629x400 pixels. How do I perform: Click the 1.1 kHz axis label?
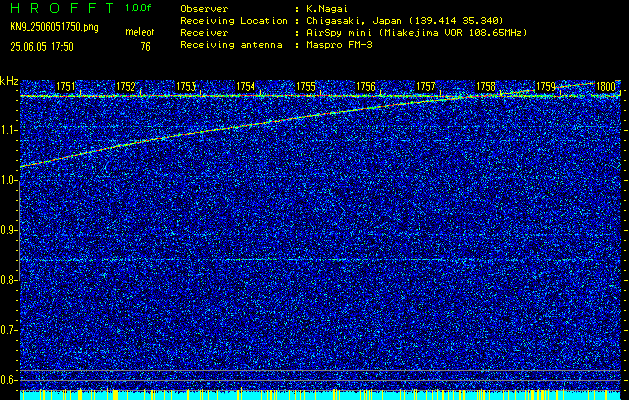point(9,130)
